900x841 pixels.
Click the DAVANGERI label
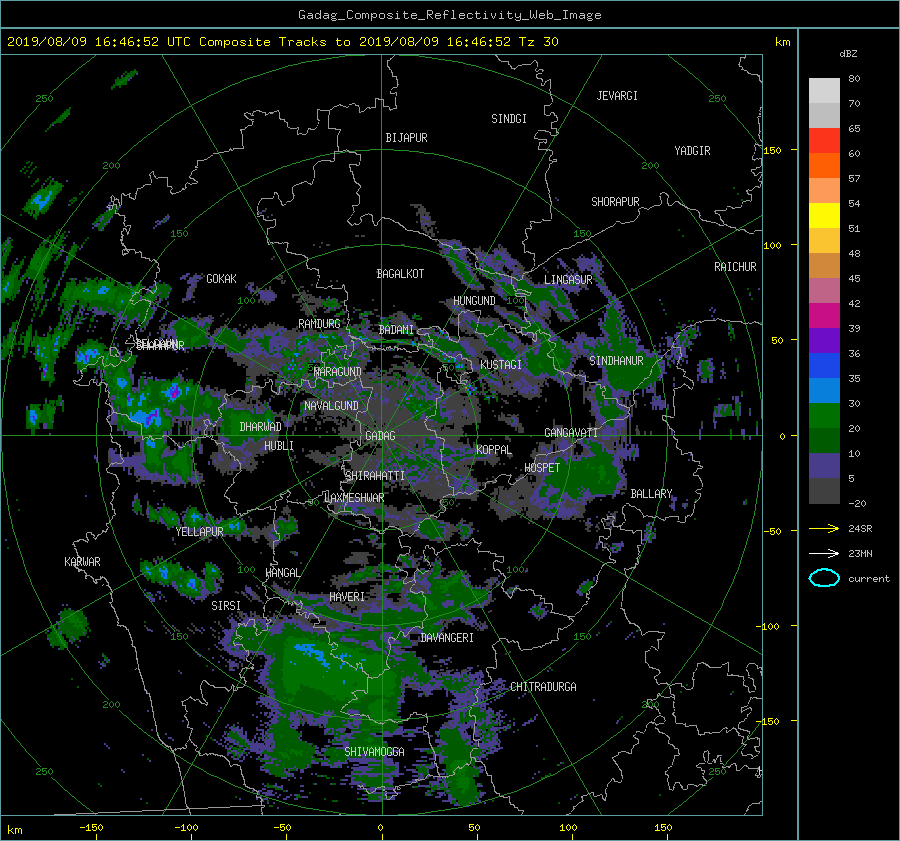pyautogui.click(x=447, y=638)
